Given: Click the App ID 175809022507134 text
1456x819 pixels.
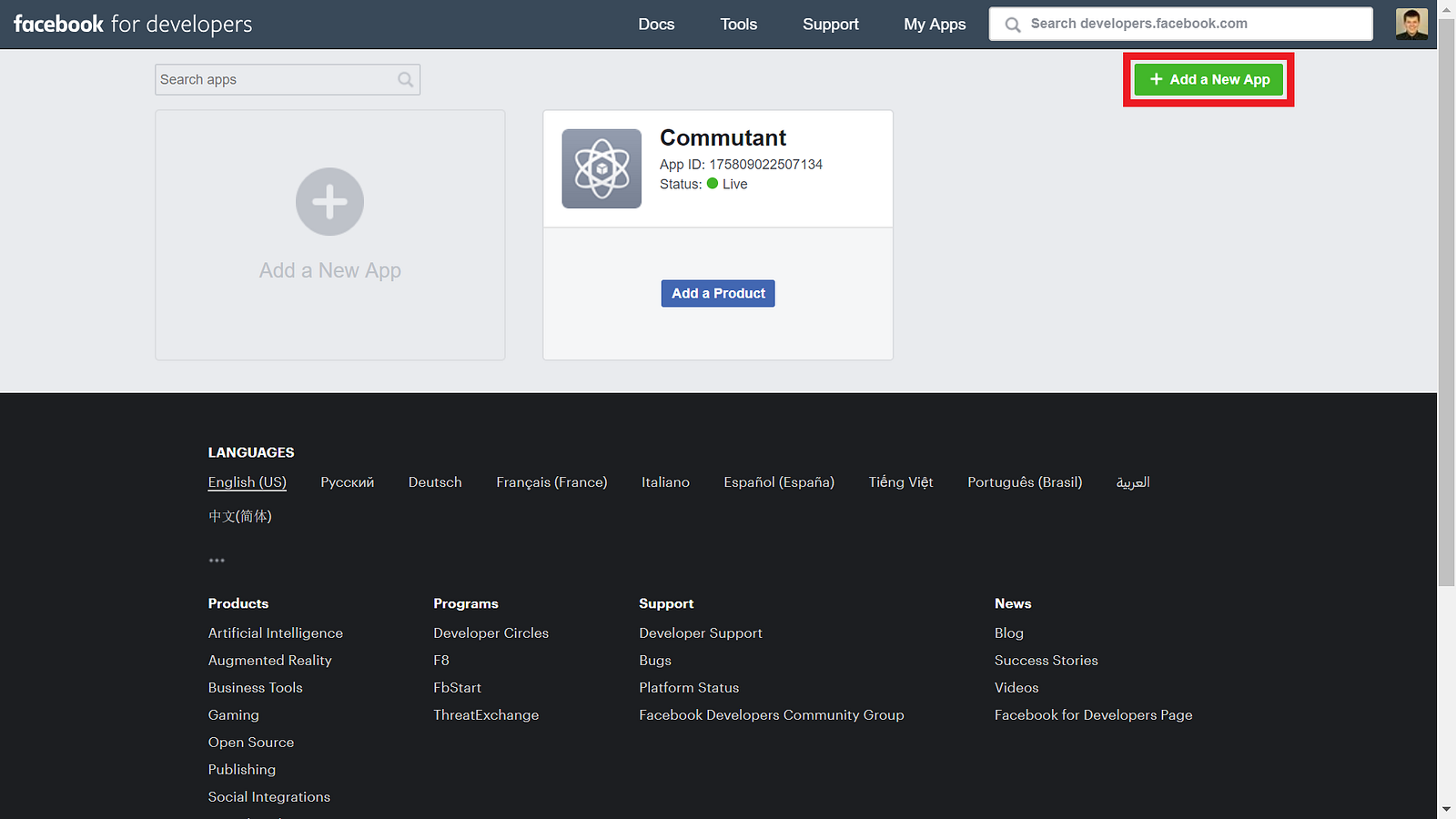Looking at the screenshot, I should pyautogui.click(x=741, y=165).
